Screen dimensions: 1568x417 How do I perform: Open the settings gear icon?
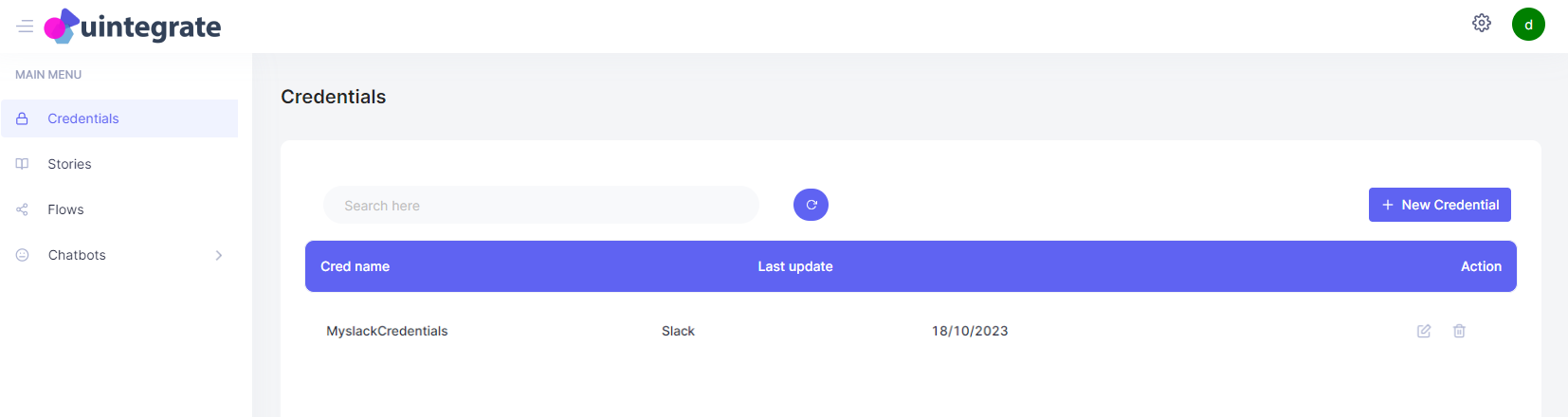1482,23
